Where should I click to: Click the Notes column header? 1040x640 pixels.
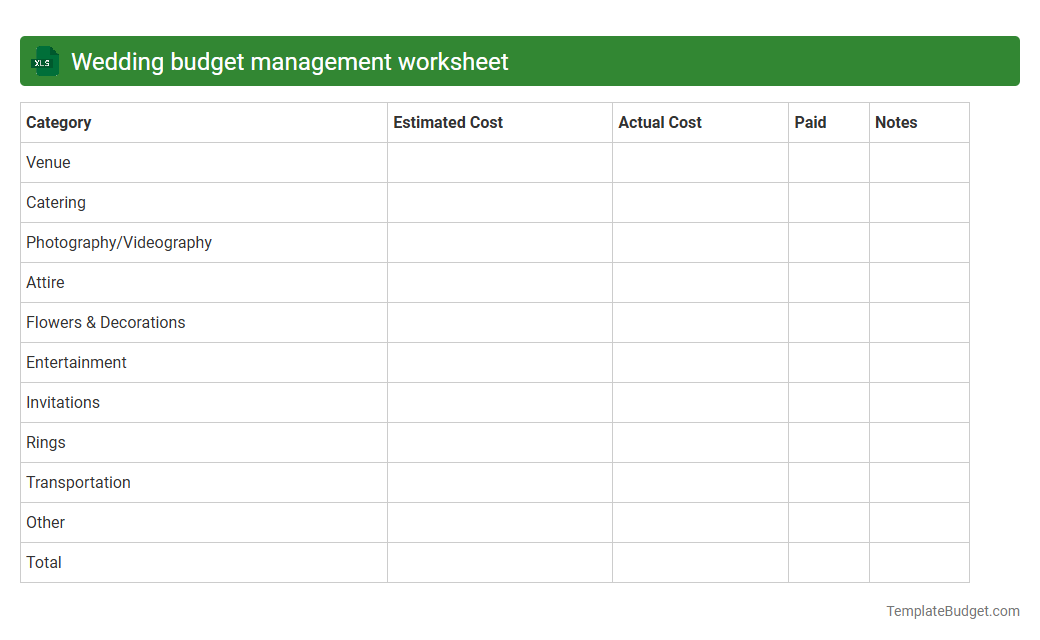895,122
